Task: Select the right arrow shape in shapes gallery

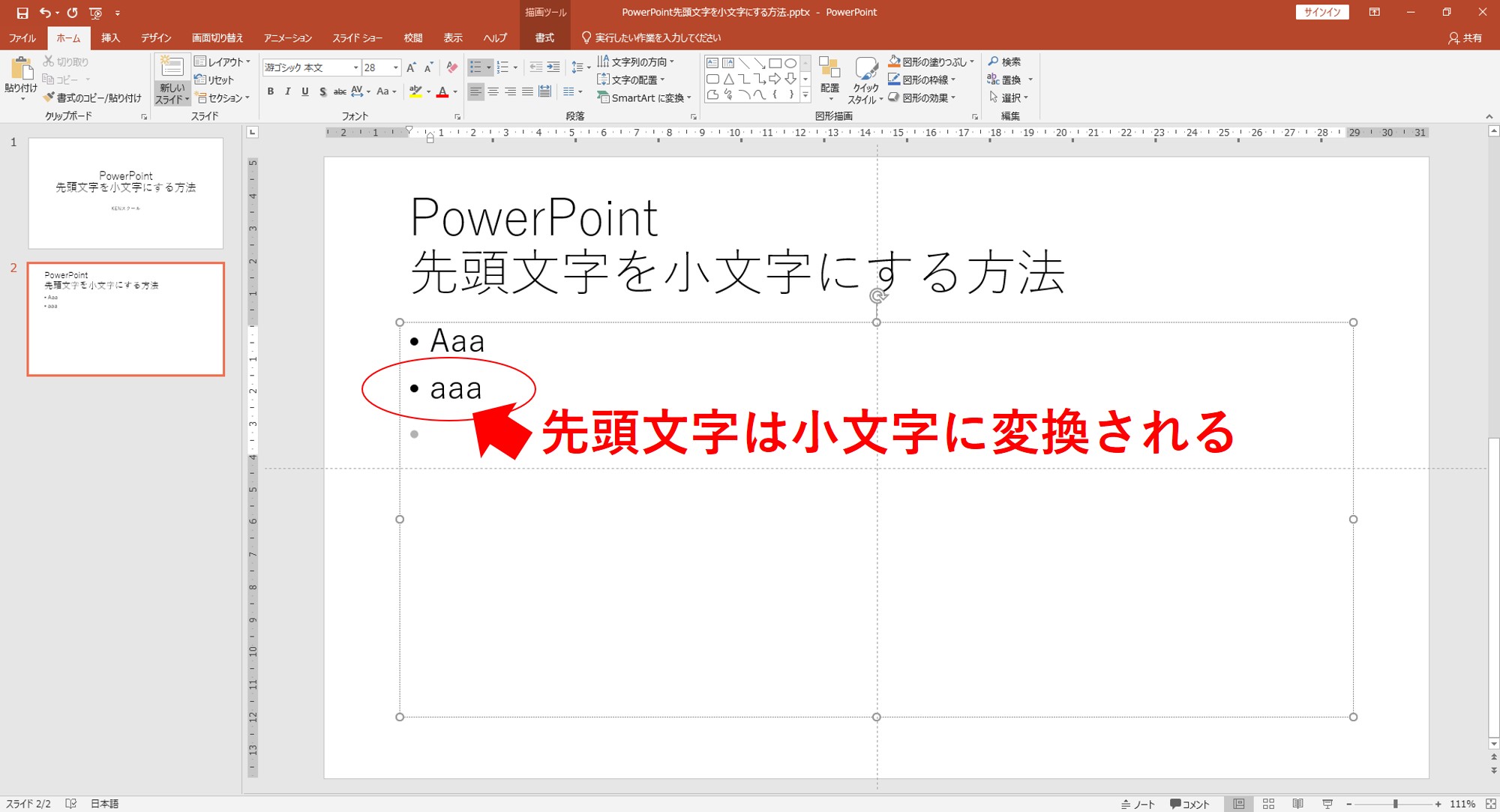Action: [x=775, y=79]
